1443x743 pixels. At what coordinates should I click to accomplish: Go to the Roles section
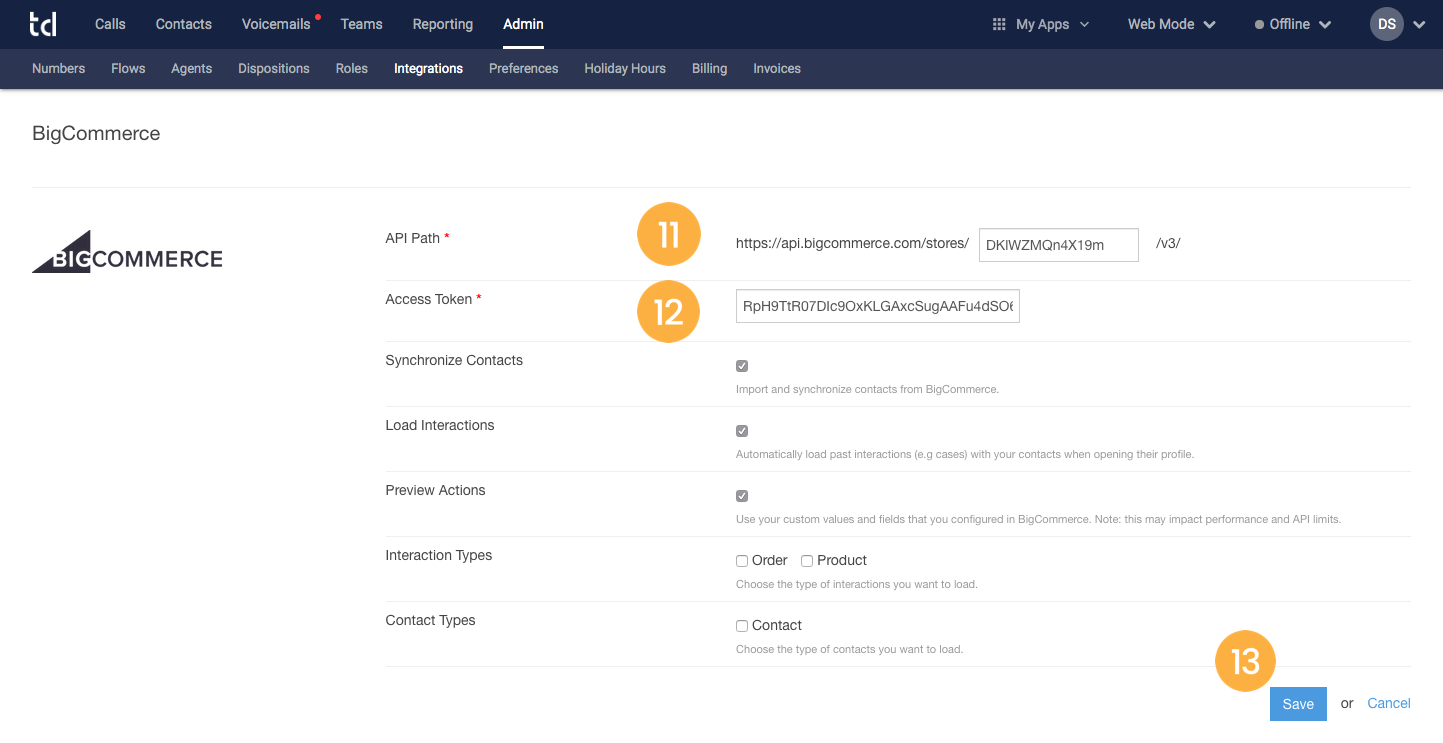pyautogui.click(x=352, y=69)
